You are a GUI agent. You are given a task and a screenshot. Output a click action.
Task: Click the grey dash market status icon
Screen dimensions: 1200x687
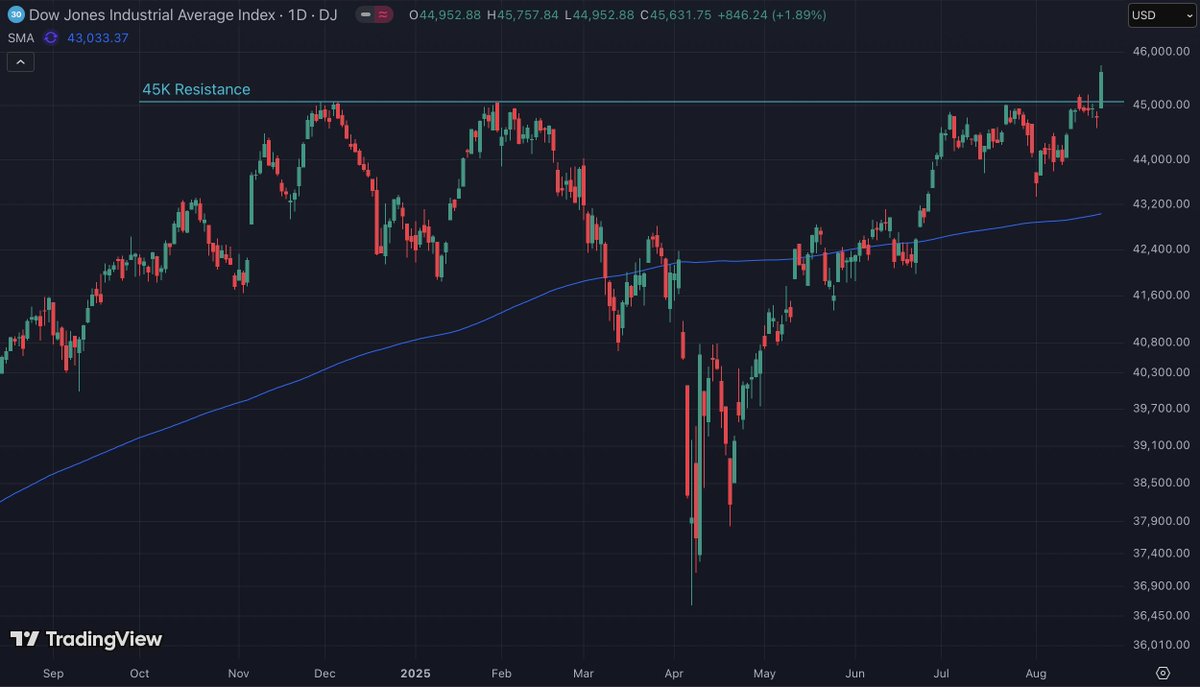click(367, 15)
